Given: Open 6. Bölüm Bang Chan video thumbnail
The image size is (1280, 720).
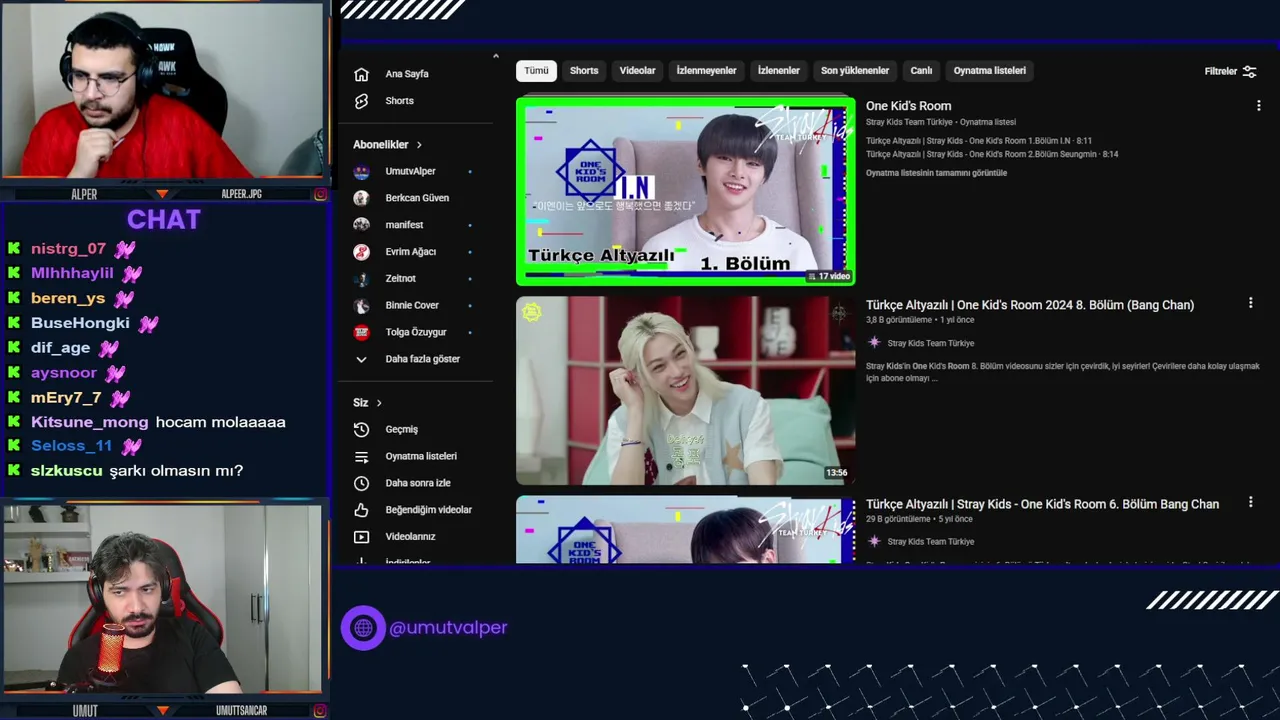Looking at the screenshot, I should (x=685, y=530).
